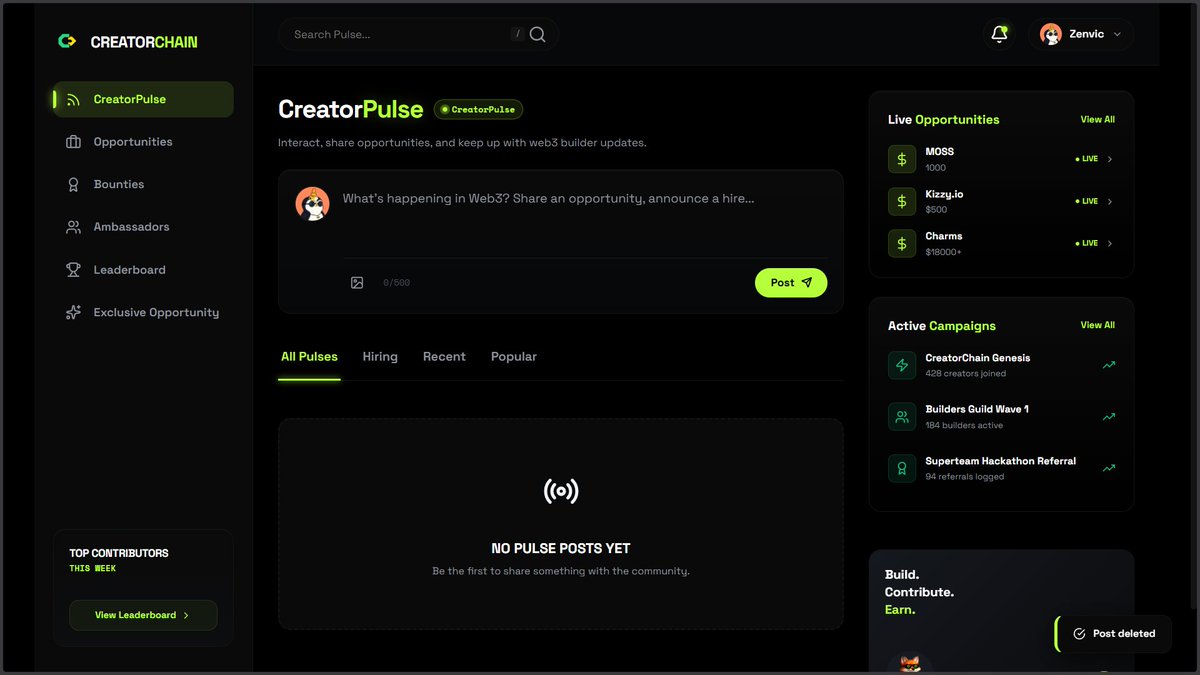Click the LIVE status on Kizzy.io
The image size is (1200, 675).
point(1087,201)
